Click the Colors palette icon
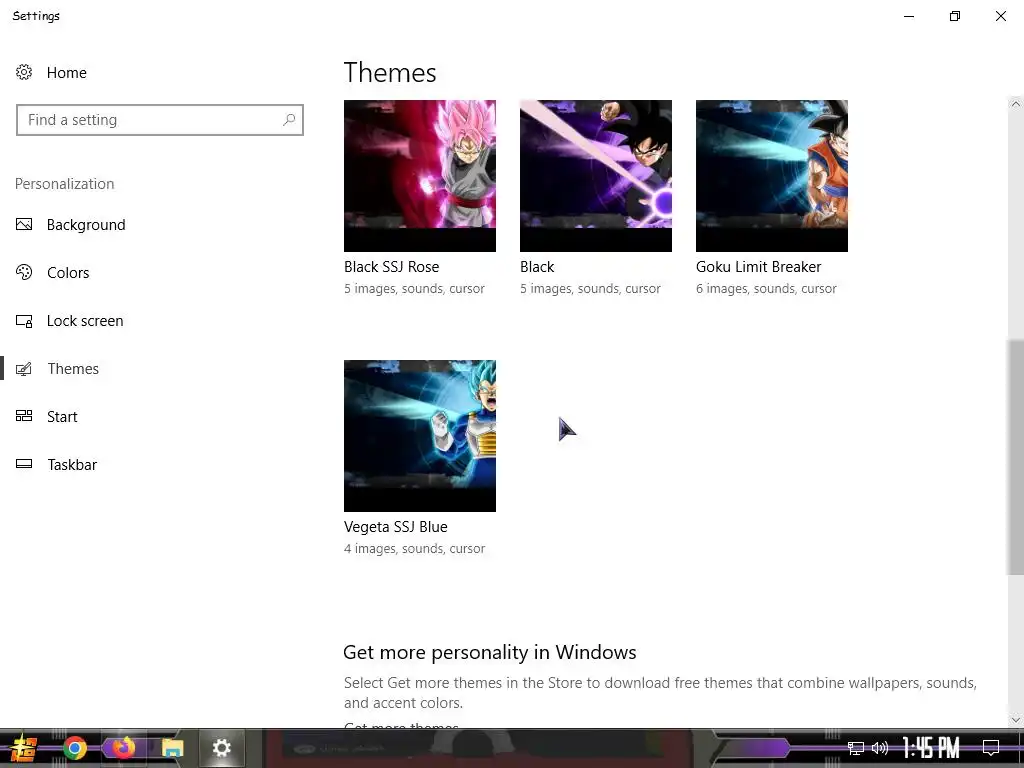Image resolution: width=1024 pixels, height=768 pixels. (24, 272)
